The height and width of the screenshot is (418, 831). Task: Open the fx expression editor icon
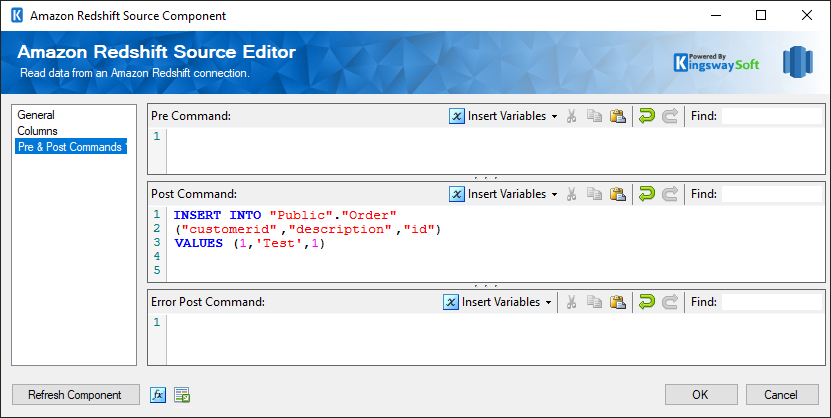(158, 395)
